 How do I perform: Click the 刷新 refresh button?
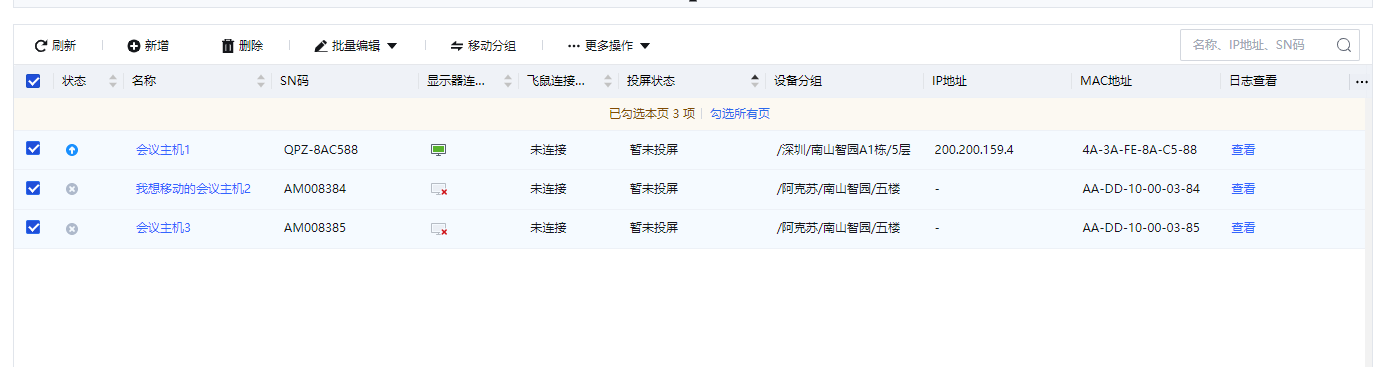click(55, 46)
